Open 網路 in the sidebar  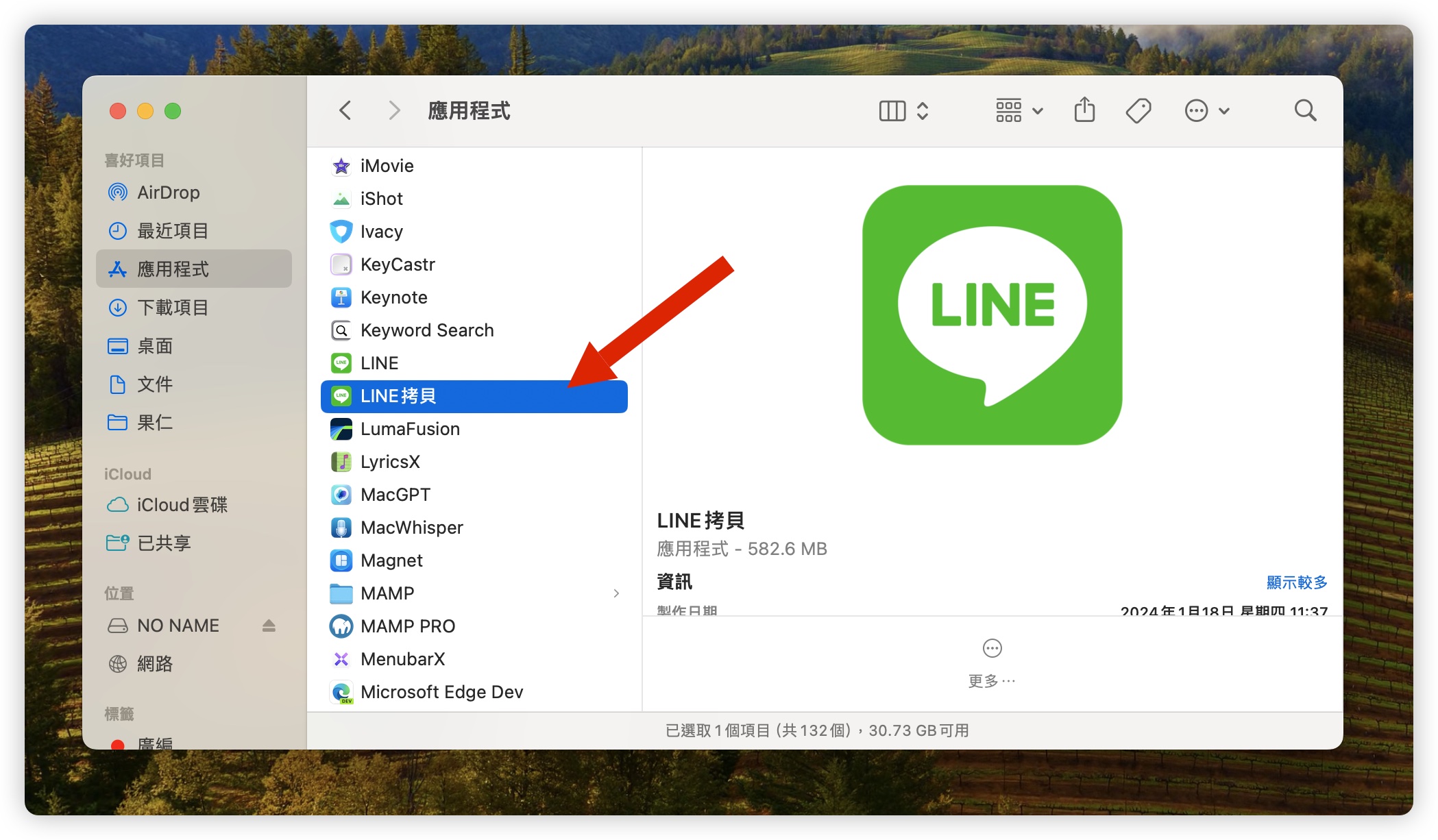(x=194, y=664)
